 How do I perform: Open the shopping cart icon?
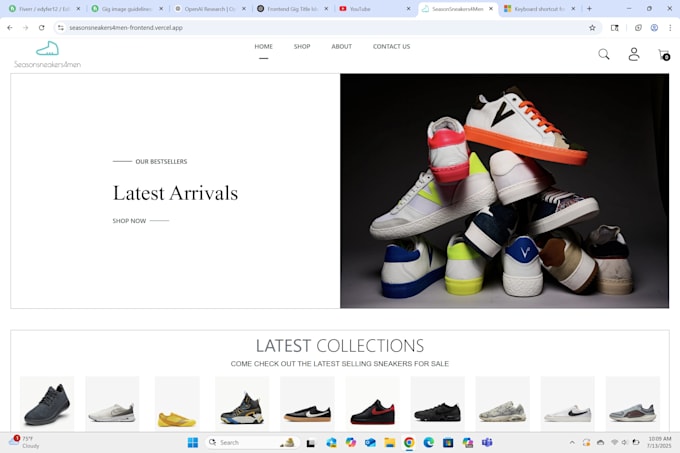(664, 55)
